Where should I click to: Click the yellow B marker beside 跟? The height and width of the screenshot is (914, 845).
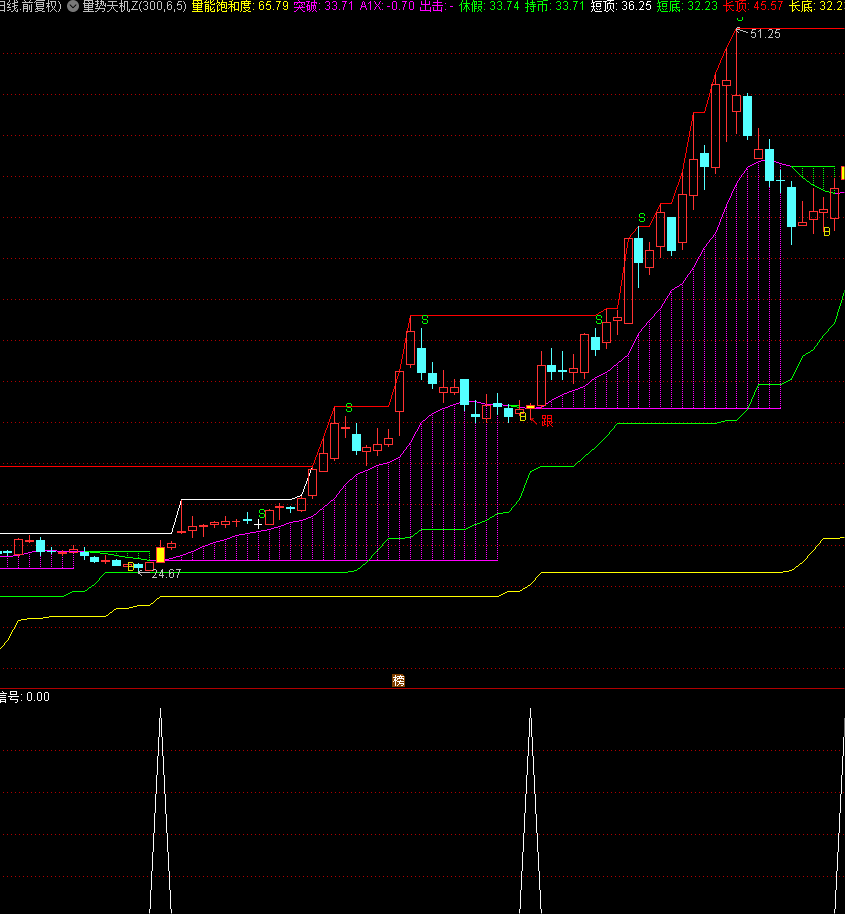click(x=523, y=417)
